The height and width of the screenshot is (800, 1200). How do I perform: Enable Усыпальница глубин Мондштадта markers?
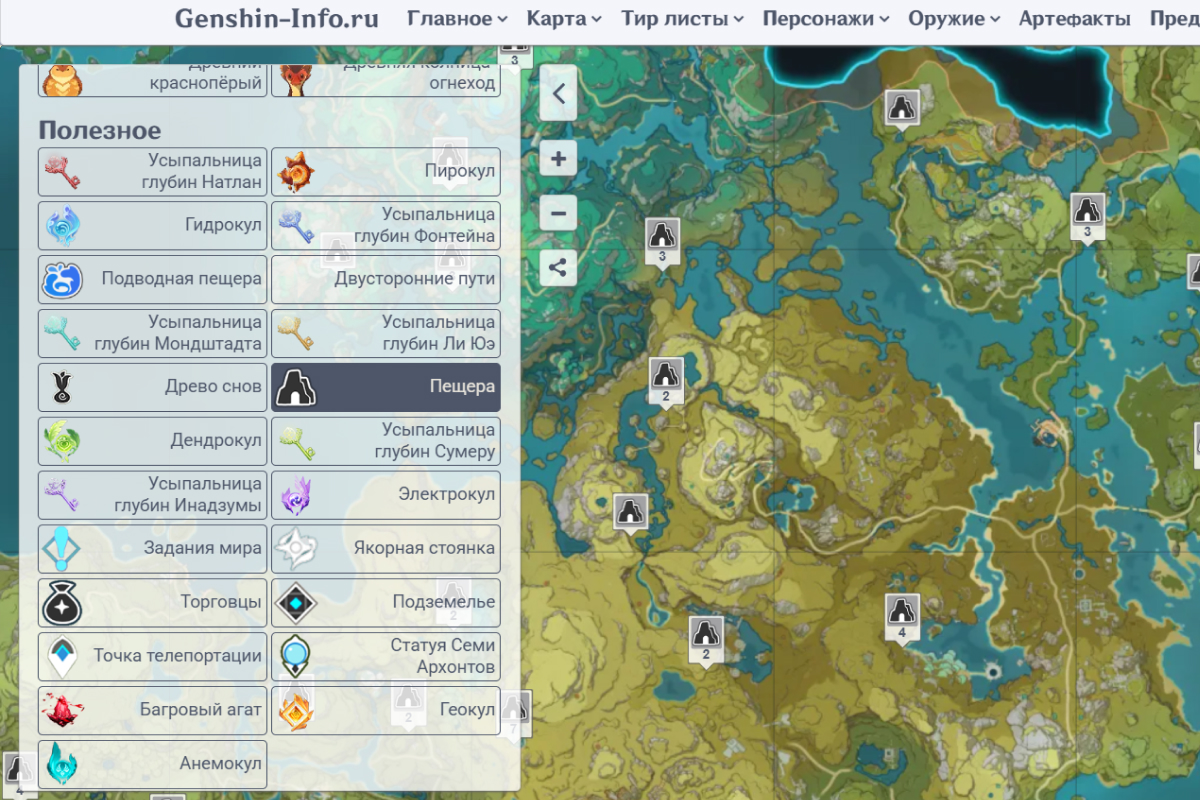pyautogui.click(x=153, y=333)
